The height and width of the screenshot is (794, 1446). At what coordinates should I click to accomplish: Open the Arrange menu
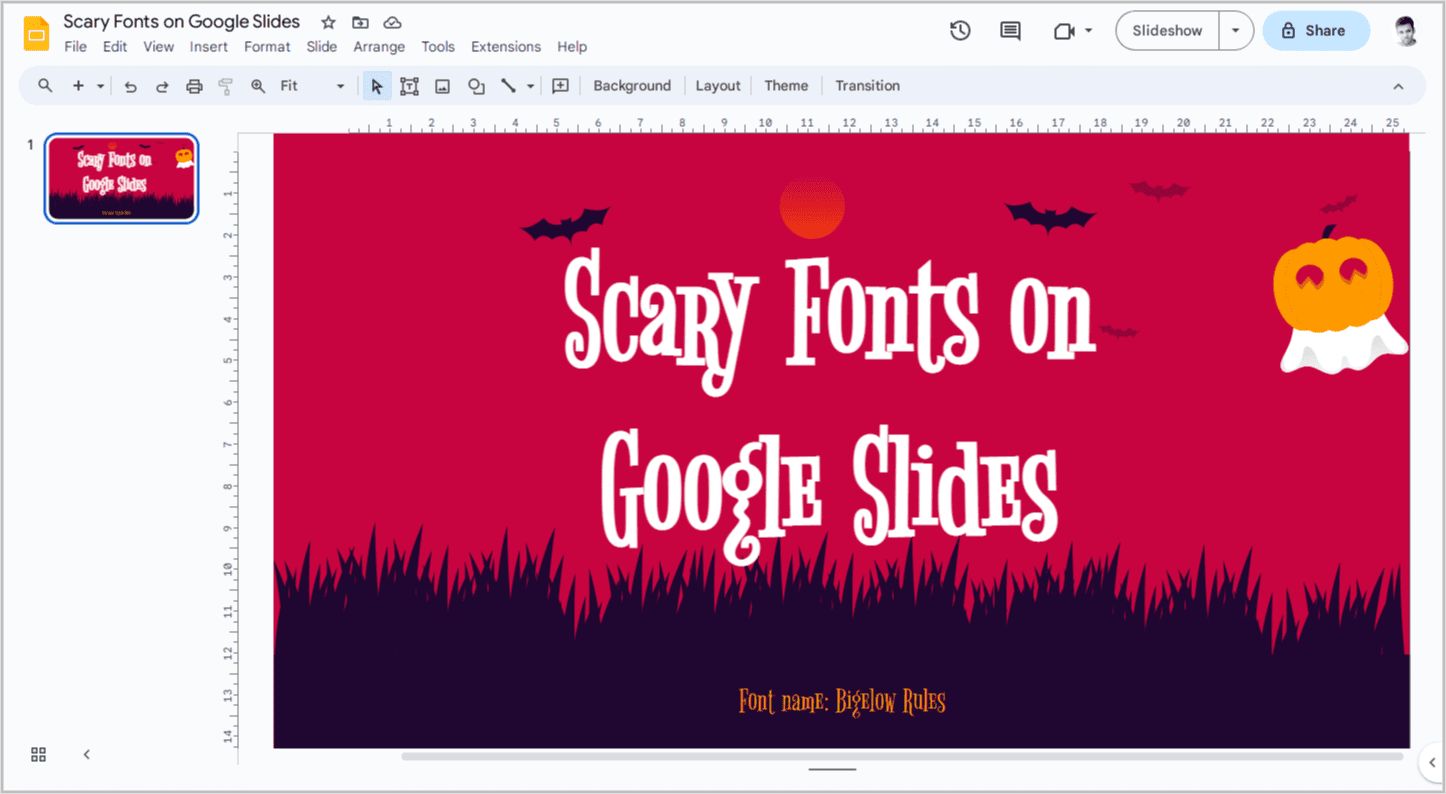(379, 47)
